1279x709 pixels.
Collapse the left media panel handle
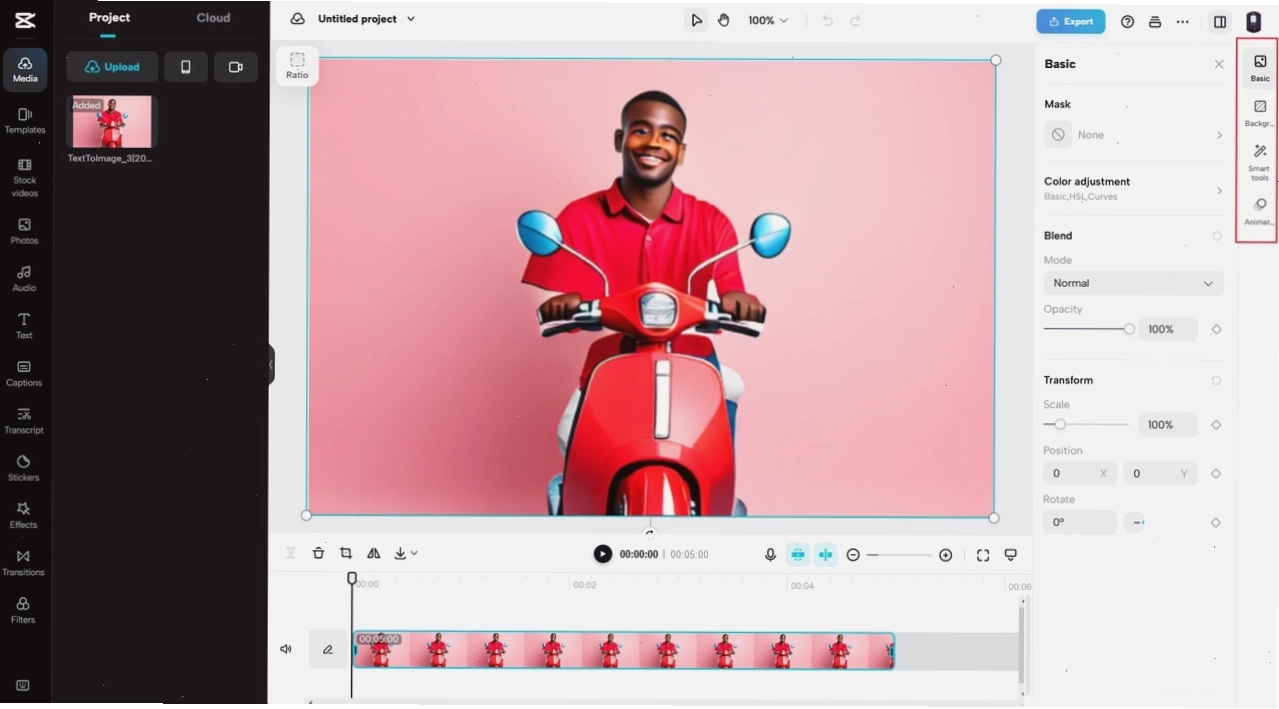pos(271,365)
